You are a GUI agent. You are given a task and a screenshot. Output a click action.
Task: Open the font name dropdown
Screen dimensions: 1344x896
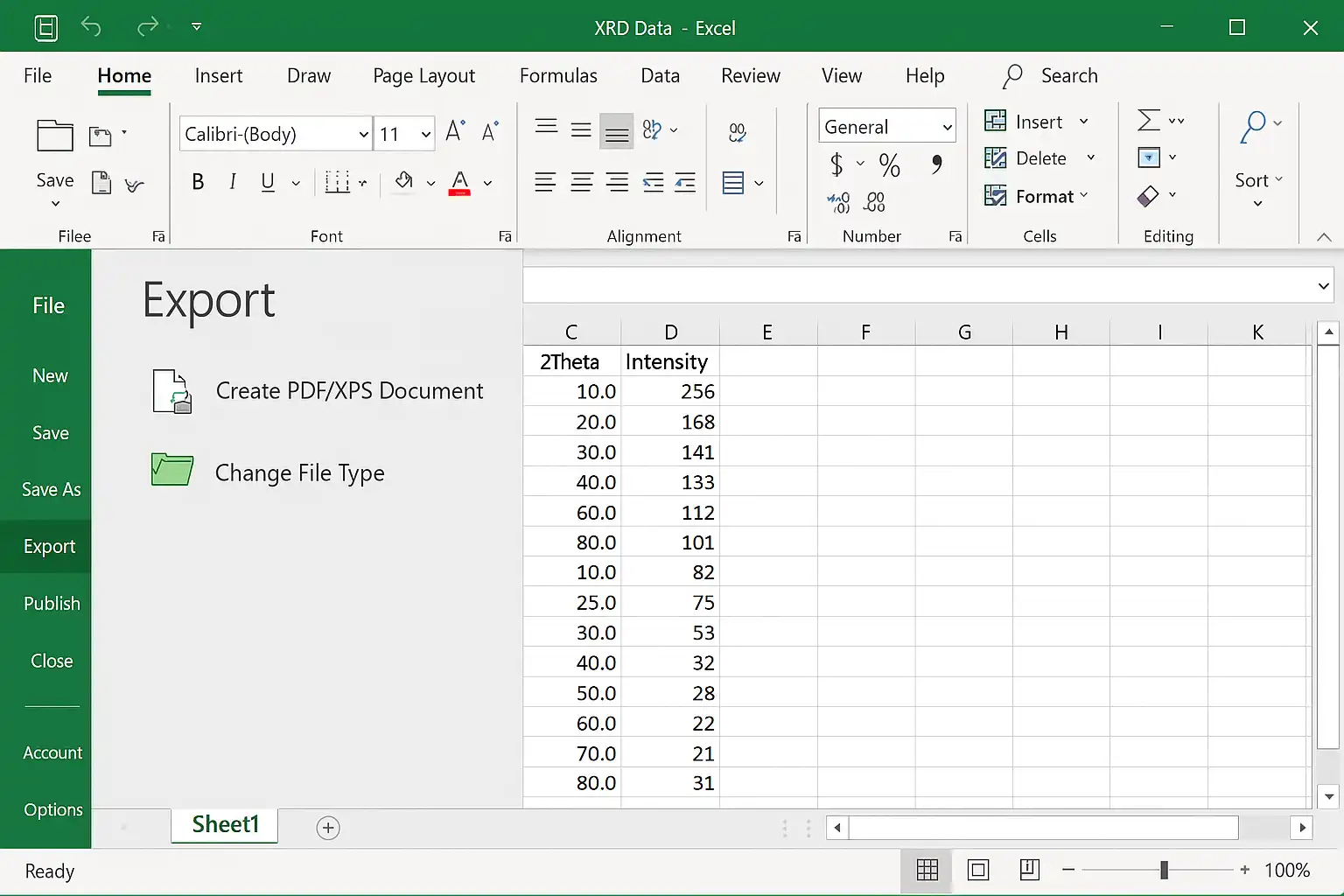pyautogui.click(x=363, y=135)
